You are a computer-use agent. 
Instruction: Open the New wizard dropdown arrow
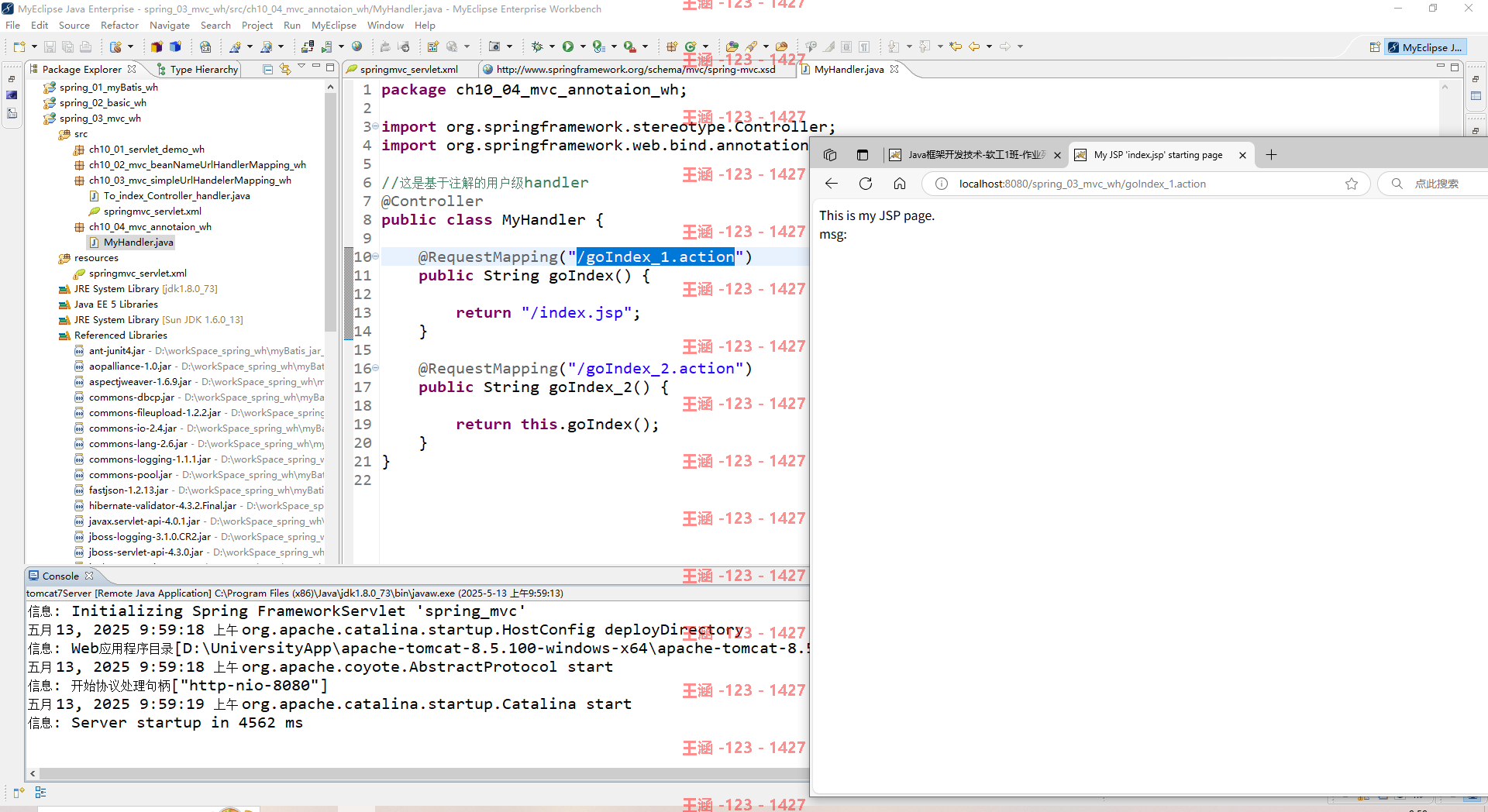pyautogui.click(x=34, y=46)
